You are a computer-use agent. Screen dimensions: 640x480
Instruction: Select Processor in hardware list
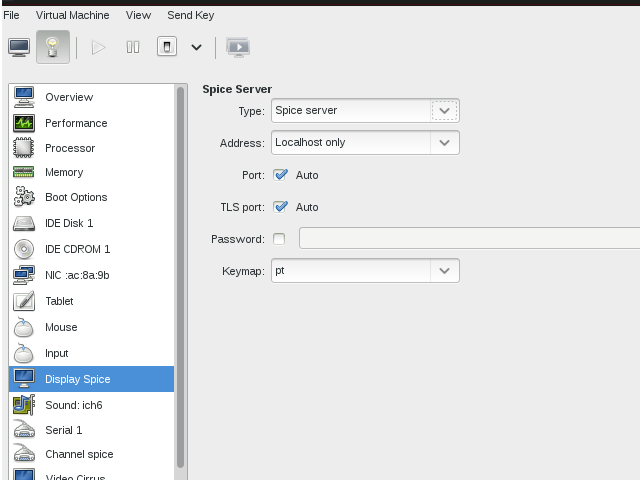(91, 148)
